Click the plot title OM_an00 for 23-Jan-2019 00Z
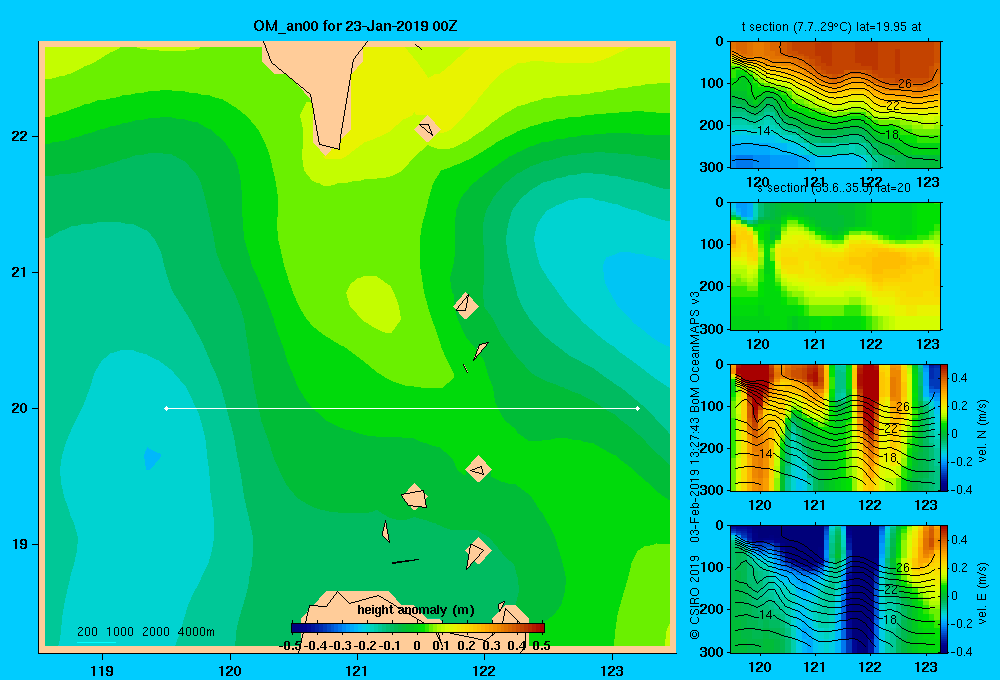The height and width of the screenshot is (680, 1000). pyautogui.click(x=355, y=26)
